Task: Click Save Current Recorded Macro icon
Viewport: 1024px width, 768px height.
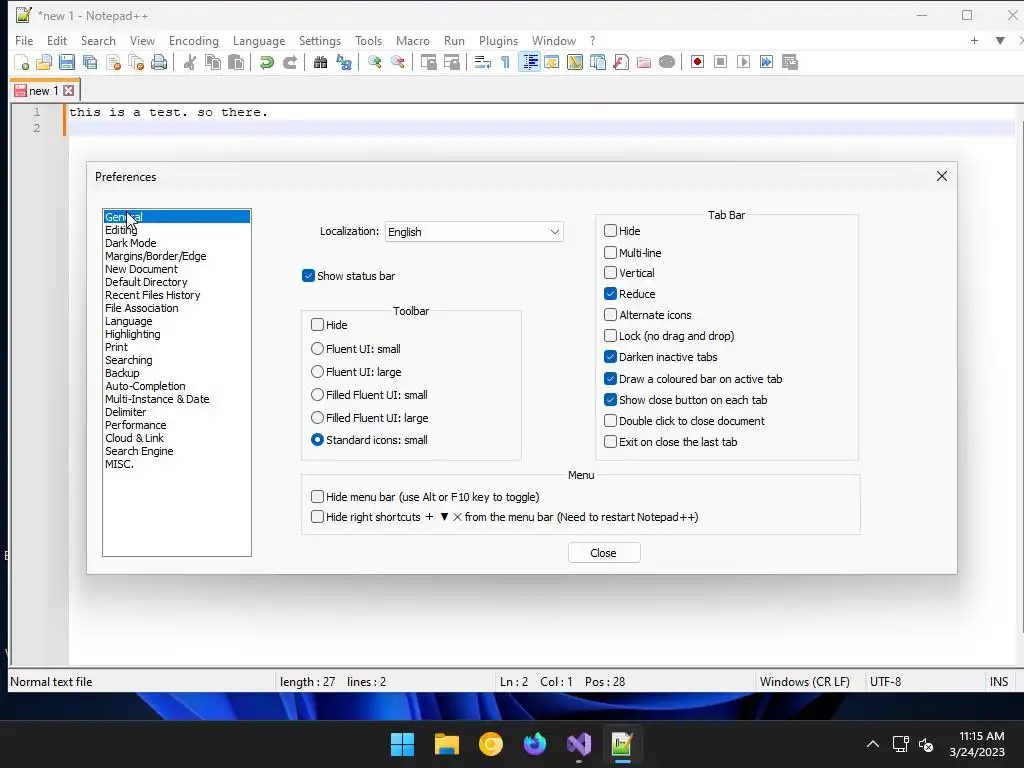Action: coord(790,62)
